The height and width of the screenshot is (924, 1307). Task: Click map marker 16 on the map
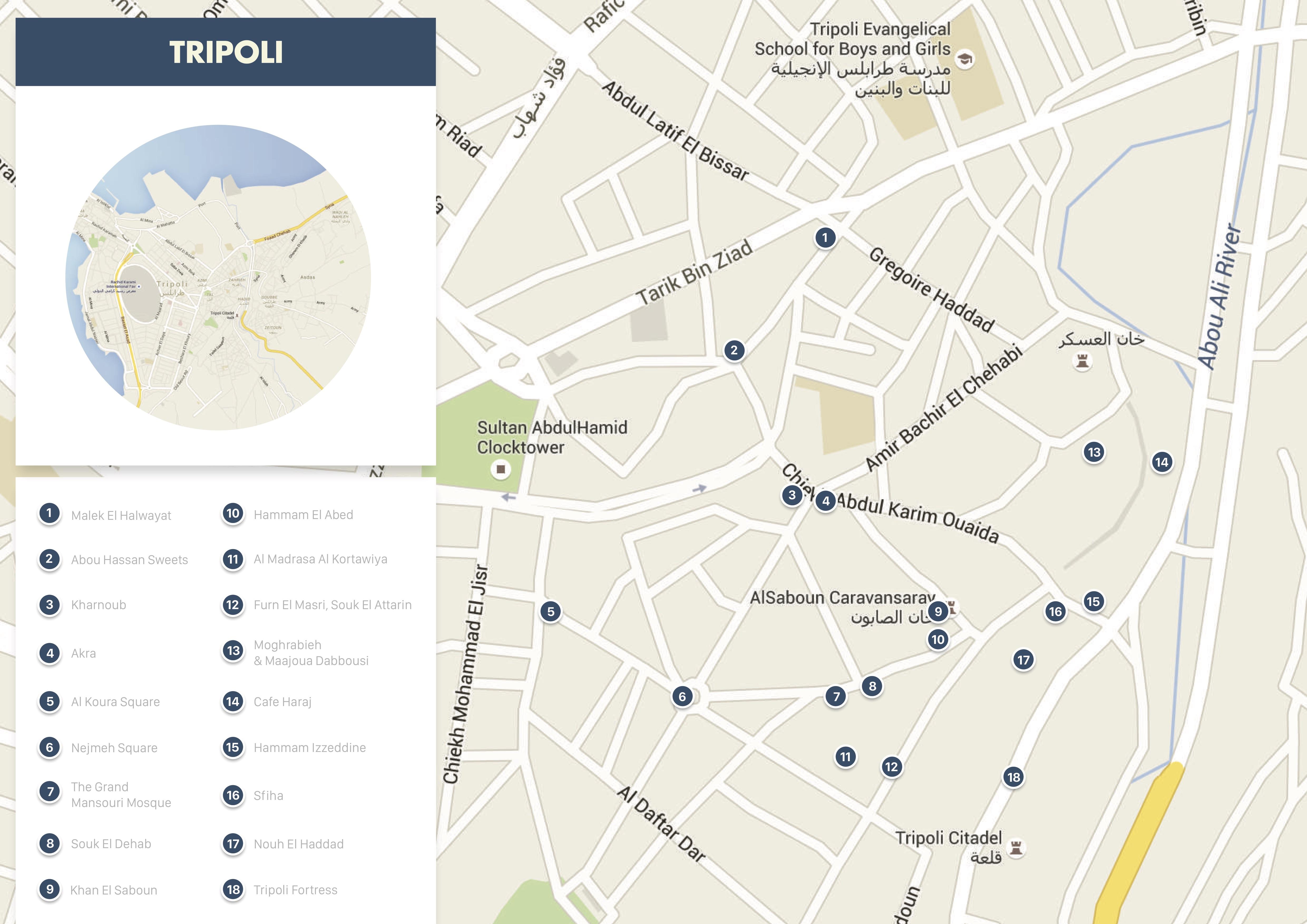[x=1055, y=612]
